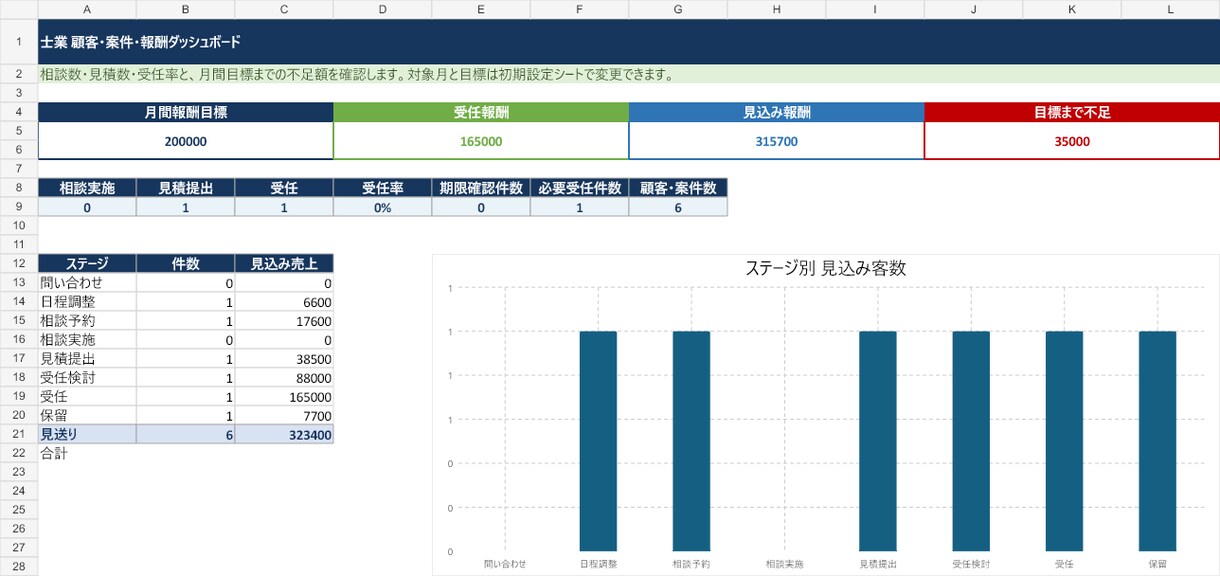Viewport: 1220px width, 576px height.
Task: Click the 受任検討 stage cell in the table
Action: (x=87, y=378)
